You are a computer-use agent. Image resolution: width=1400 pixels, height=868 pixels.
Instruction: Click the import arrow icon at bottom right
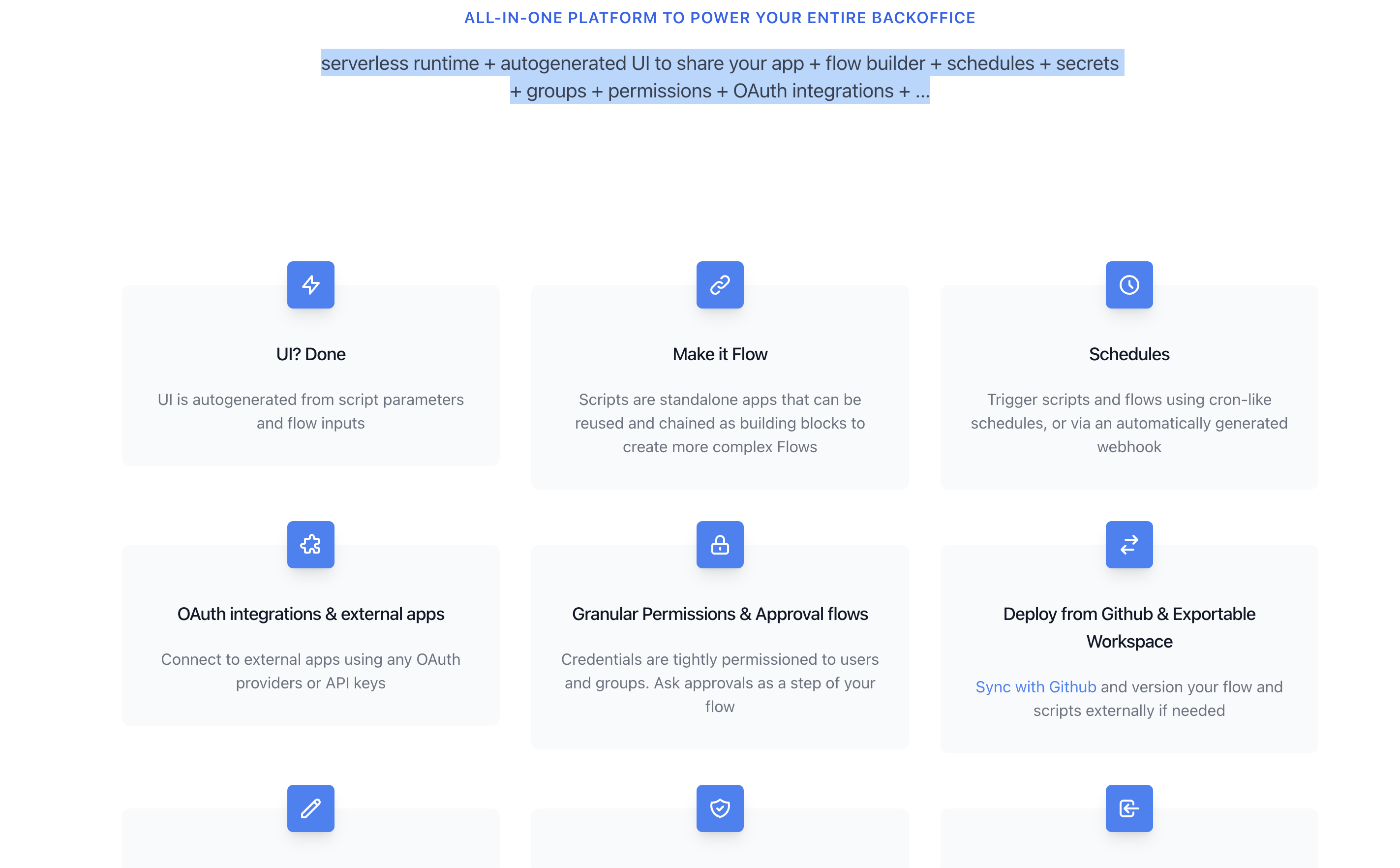[1128, 808]
